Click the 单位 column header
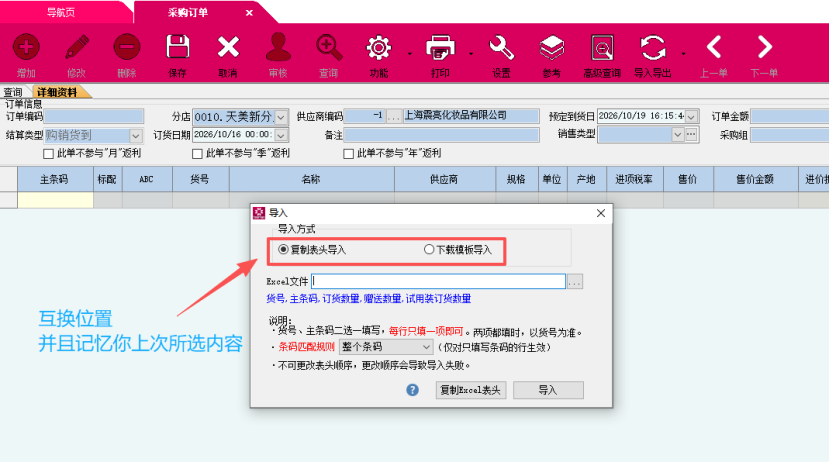The image size is (829, 462). point(552,179)
